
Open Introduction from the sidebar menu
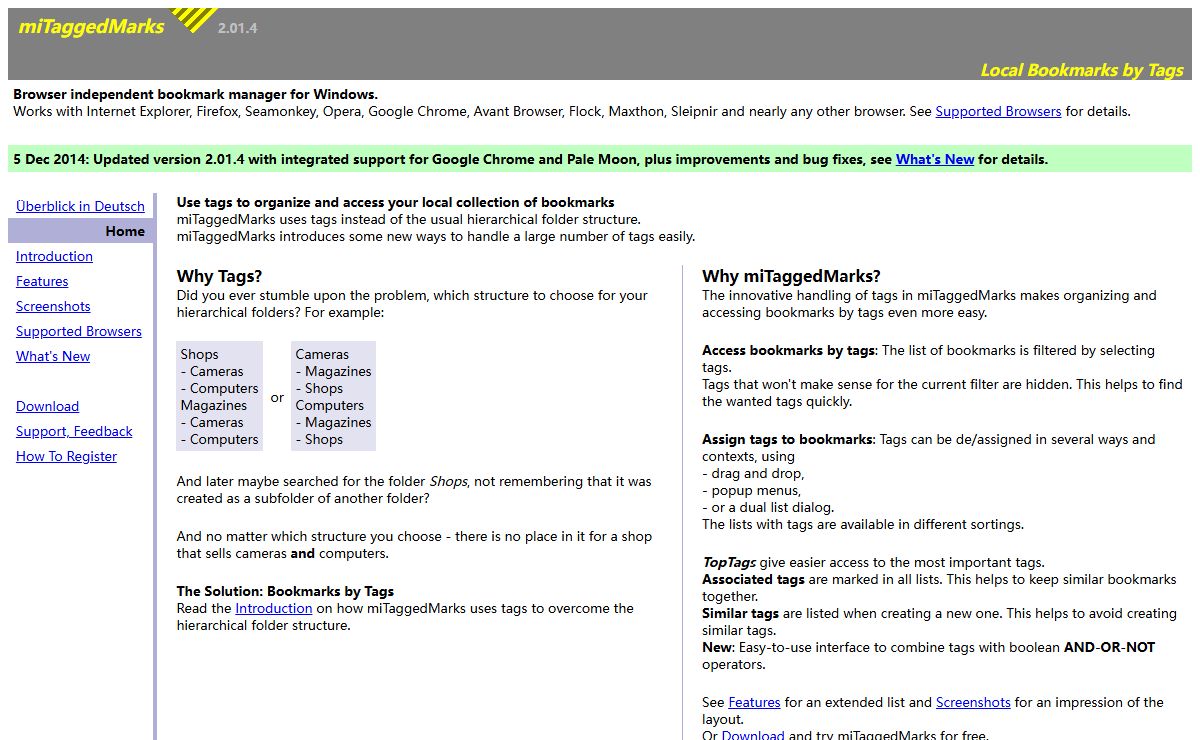(54, 256)
